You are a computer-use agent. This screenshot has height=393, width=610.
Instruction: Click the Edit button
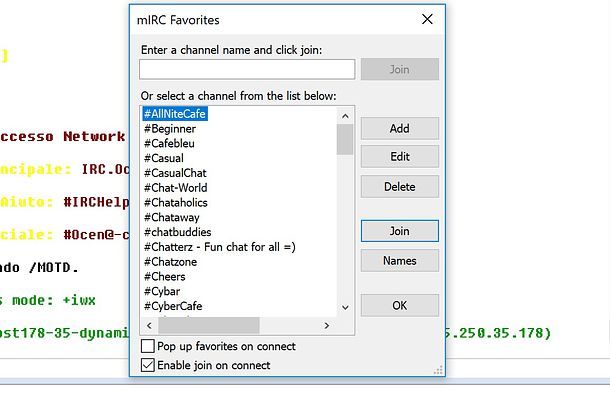click(x=400, y=156)
